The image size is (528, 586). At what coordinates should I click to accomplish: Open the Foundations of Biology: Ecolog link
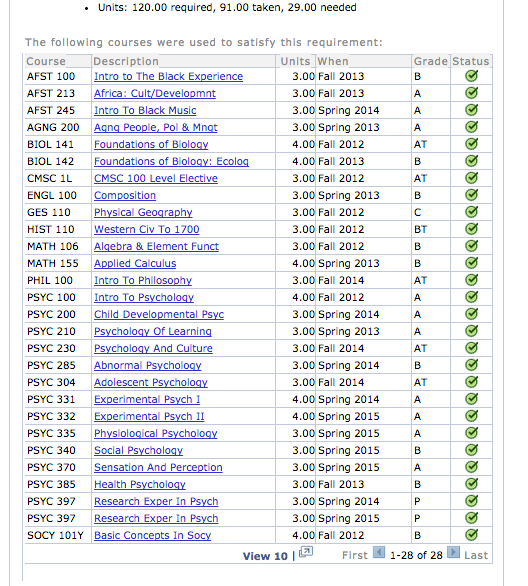(171, 161)
